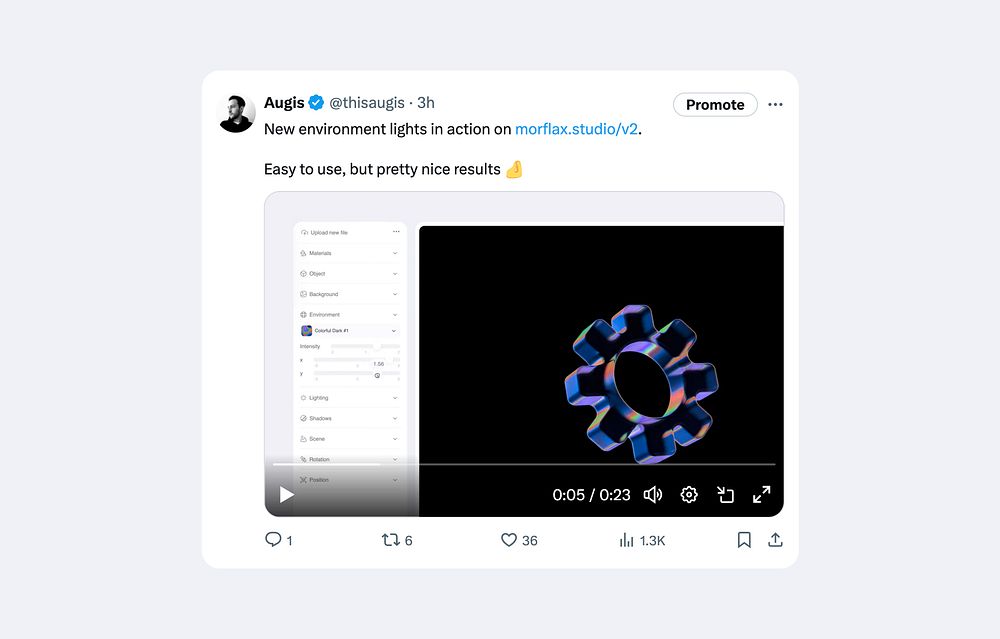Expand the video to fullscreen

(761, 494)
